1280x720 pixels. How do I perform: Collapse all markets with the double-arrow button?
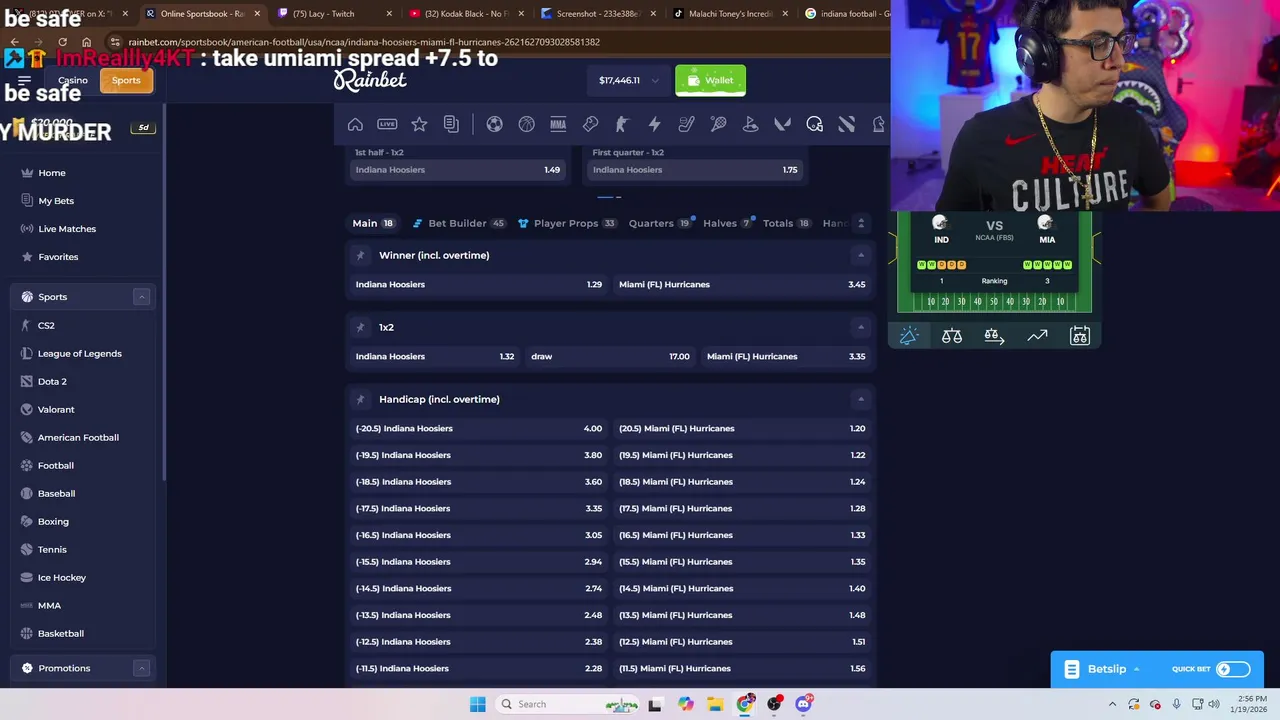tap(861, 223)
